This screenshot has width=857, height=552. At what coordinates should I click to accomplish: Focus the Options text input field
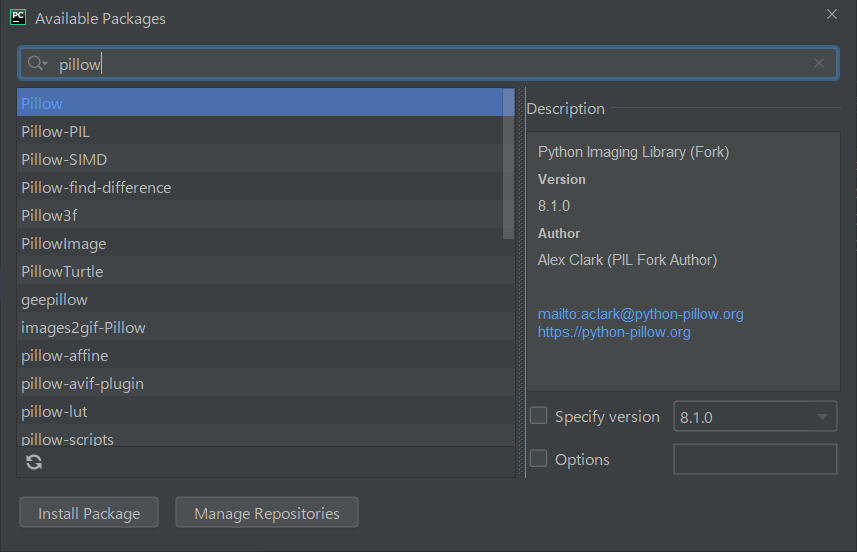(x=755, y=459)
